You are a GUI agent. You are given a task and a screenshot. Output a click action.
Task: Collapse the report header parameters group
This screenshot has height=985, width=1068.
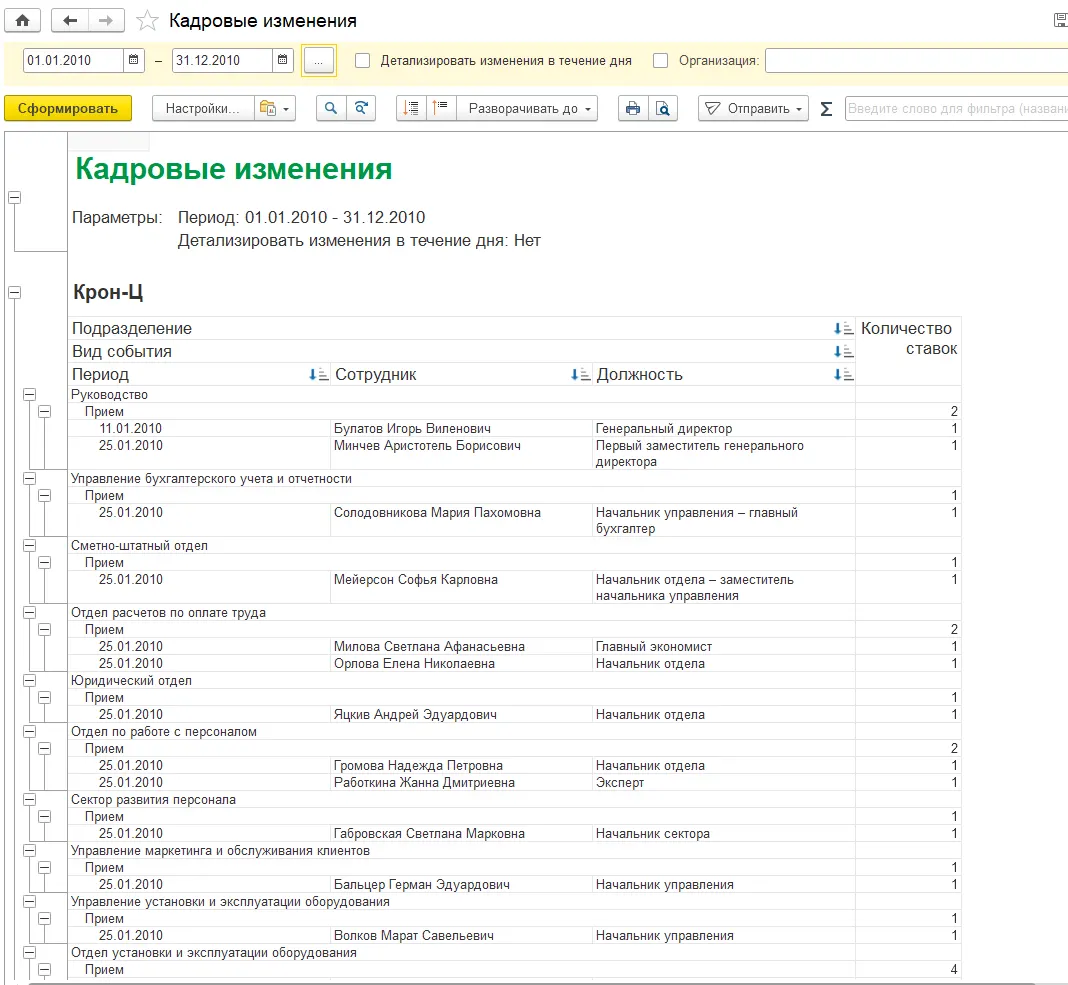click(x=14, y=198)
